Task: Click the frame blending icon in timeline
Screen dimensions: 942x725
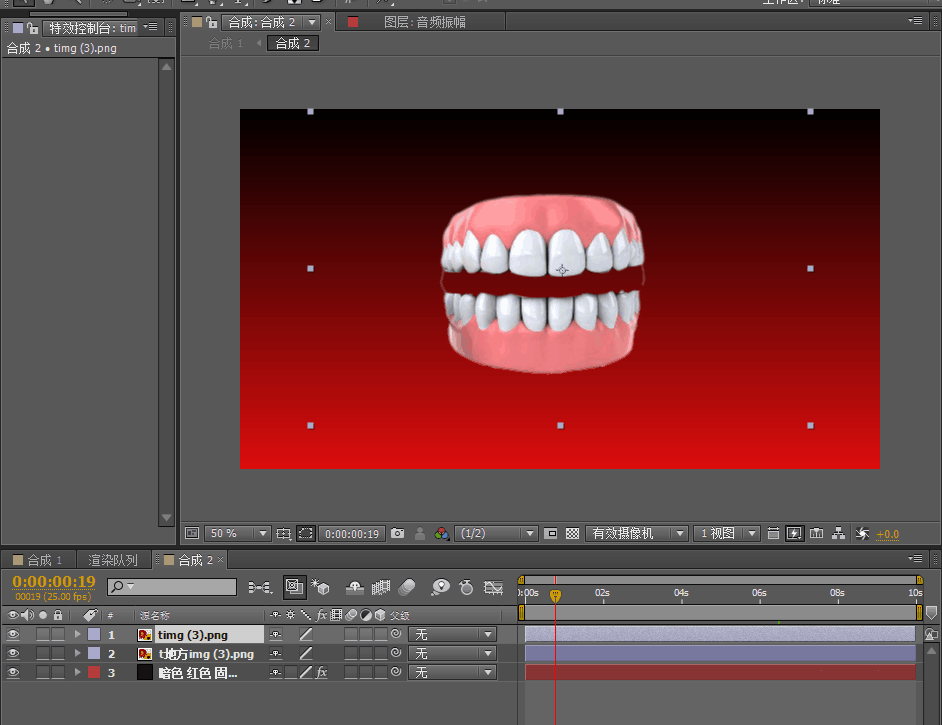Action: point(381,587)
